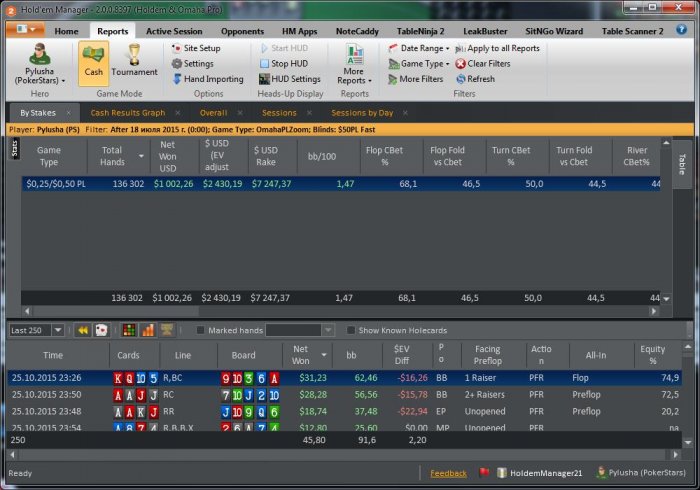Click Stop HUD

click(284, 63)
